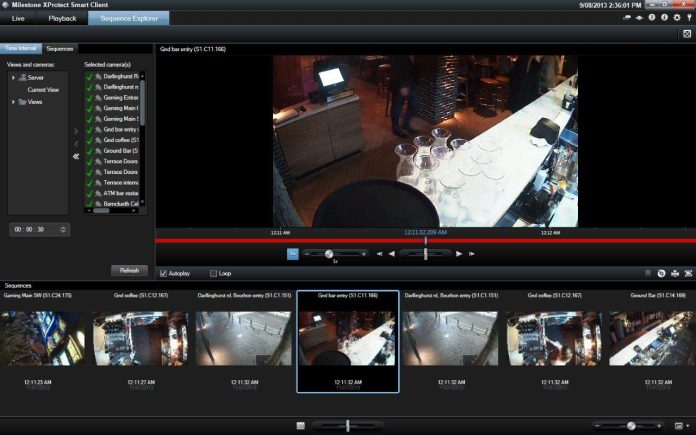
Task: Adjust the playback speed slider
Action: pyautogui.click(x=329, y=254)
